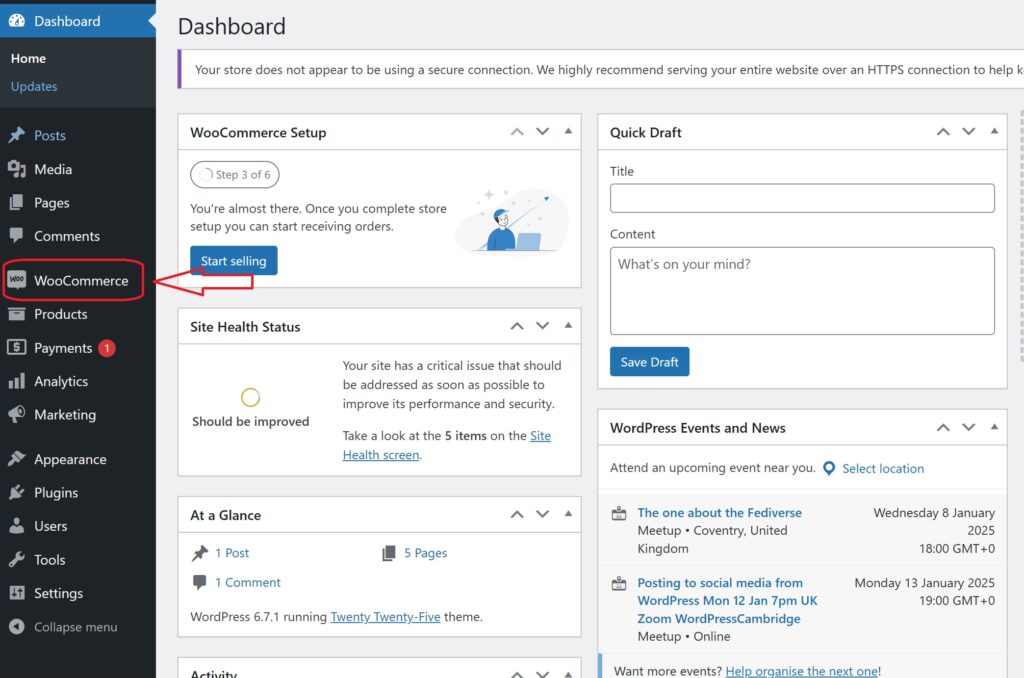Focus the Quick Draft Title field
Screen dimensions: 1024x678
[x=802, y=198]
